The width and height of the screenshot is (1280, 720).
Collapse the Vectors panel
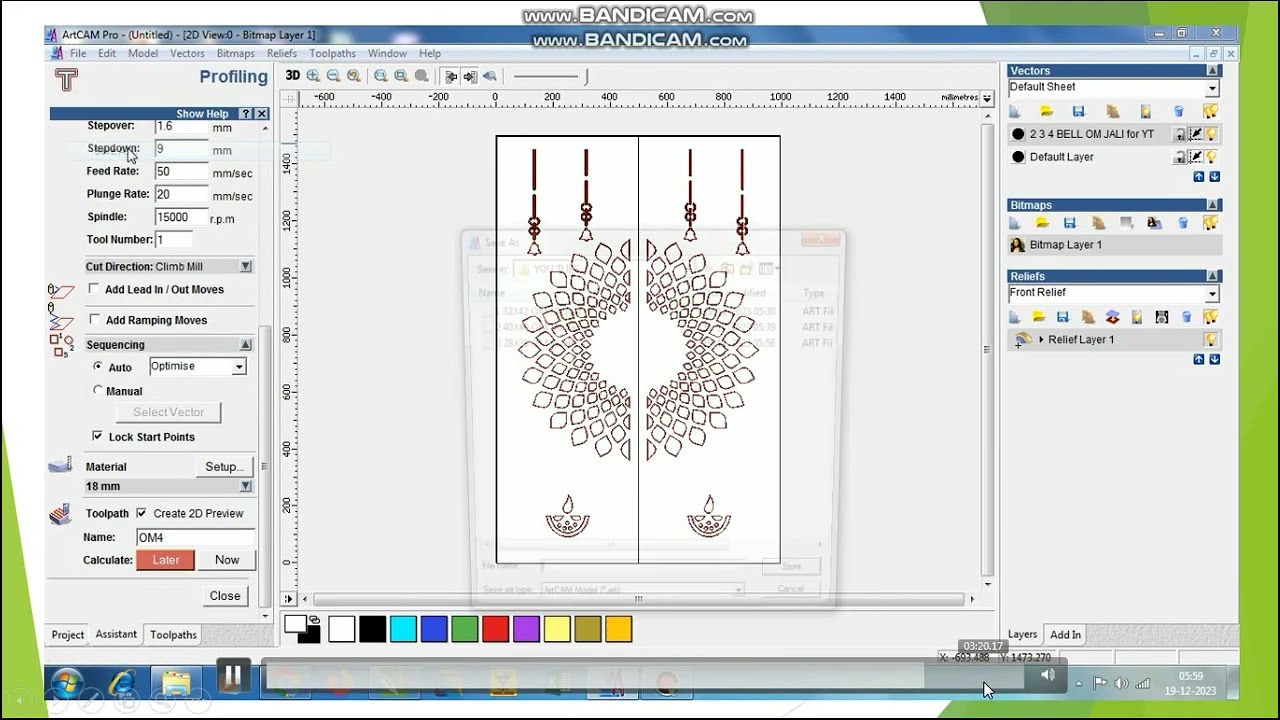pyautogui.click(x=1213, y=71)
